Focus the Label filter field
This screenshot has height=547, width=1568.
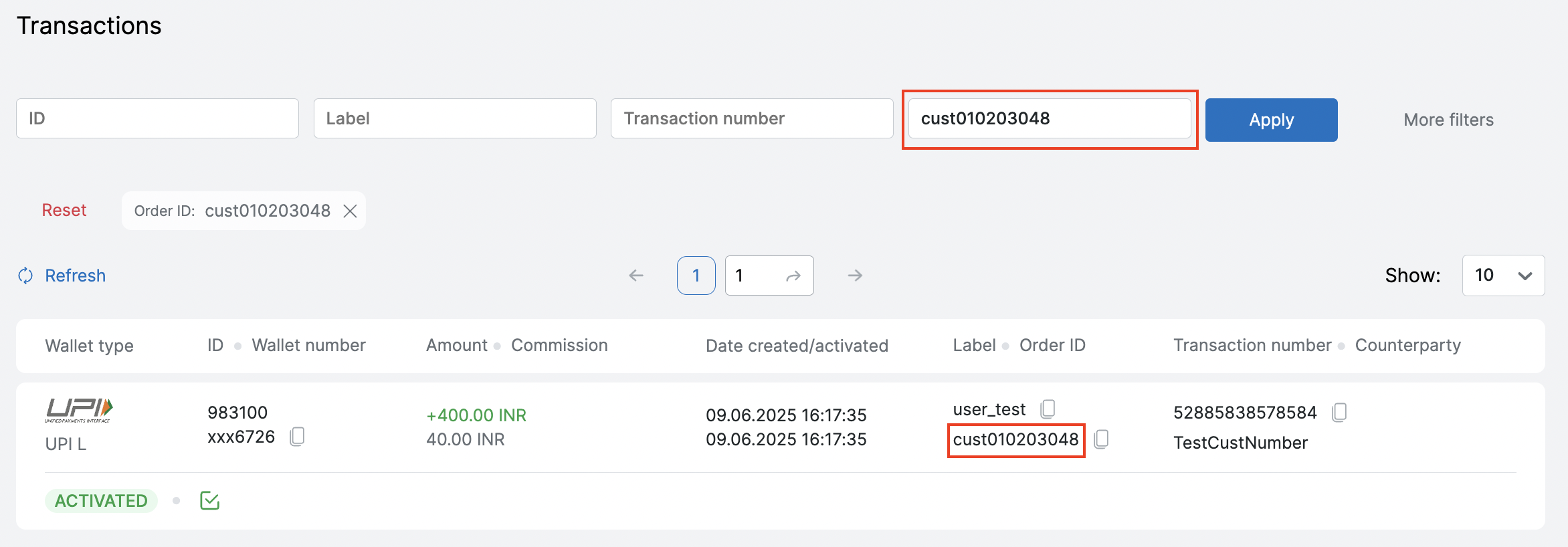pyautogui.click(x=455, y=118)
